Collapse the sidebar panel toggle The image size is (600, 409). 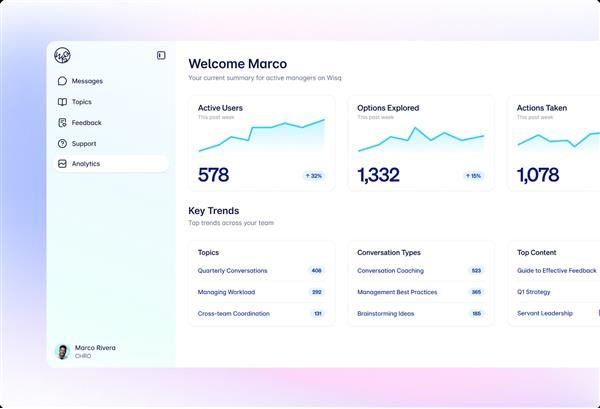tap(161, 55)
